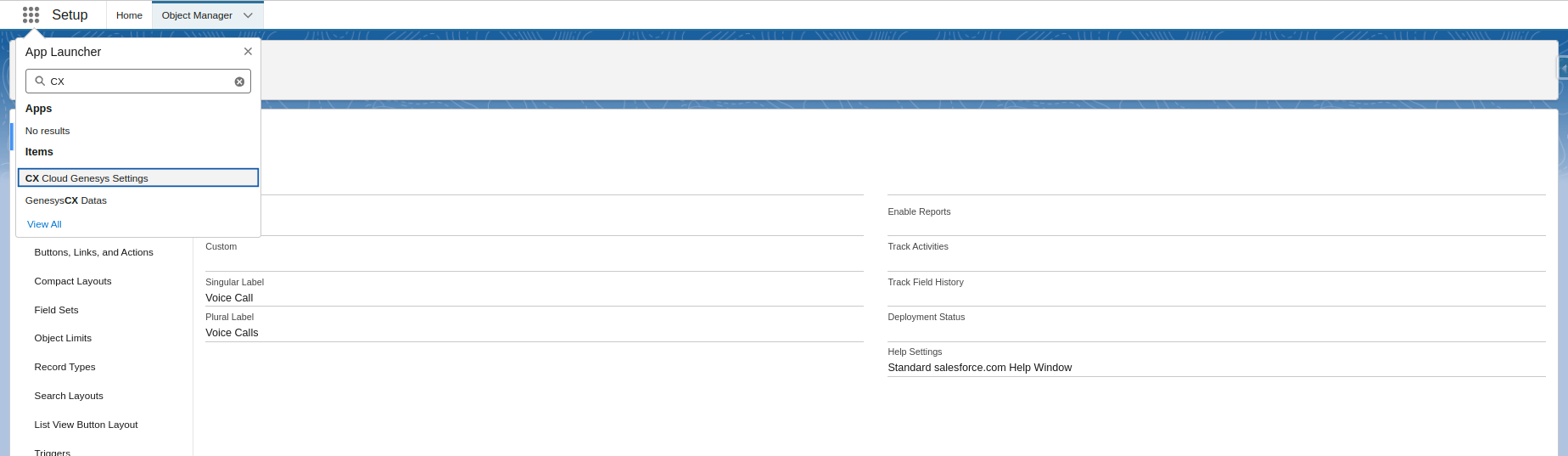Click the View All link
Image resolution: width=1568 pixels, height=456 pixels.
click(44, 224)
